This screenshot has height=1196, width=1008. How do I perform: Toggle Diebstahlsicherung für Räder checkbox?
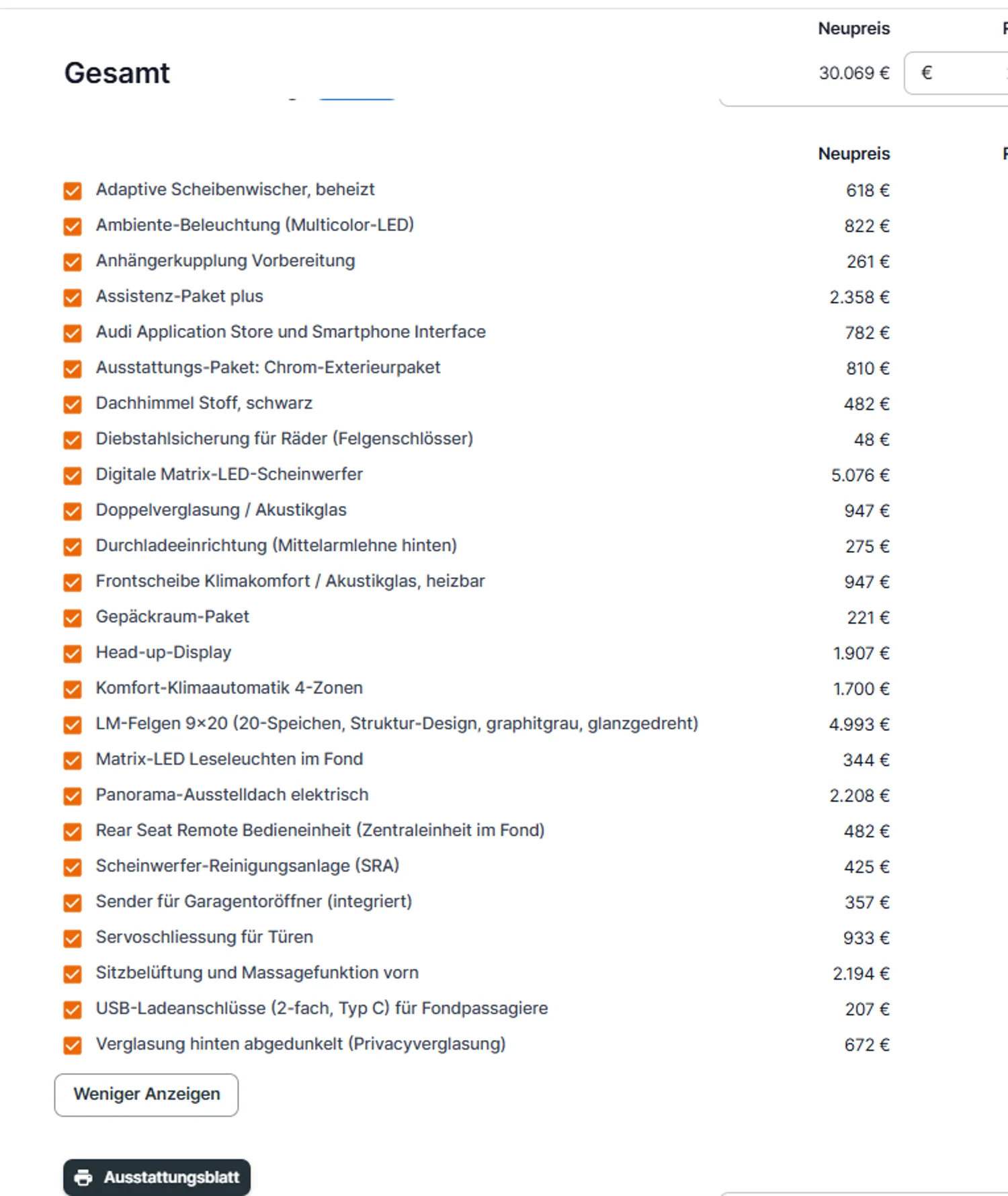73,440
